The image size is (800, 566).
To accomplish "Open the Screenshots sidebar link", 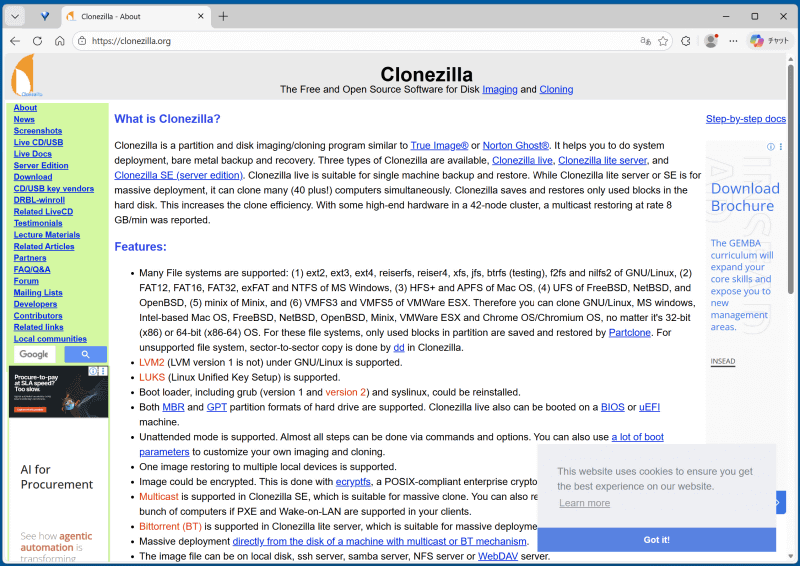I will coord(38,131).
